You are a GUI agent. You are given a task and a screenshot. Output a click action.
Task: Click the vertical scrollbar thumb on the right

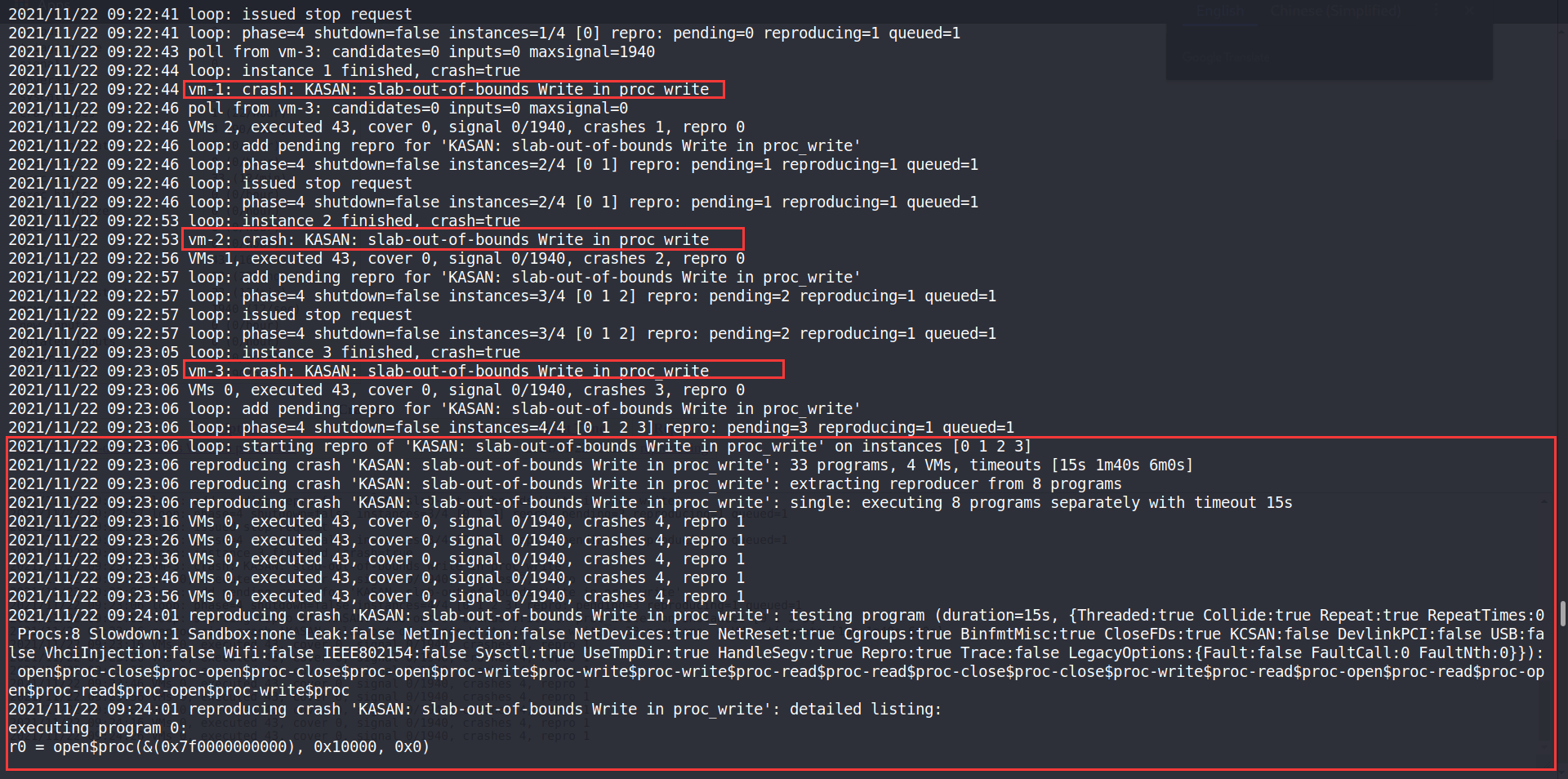1562,612
